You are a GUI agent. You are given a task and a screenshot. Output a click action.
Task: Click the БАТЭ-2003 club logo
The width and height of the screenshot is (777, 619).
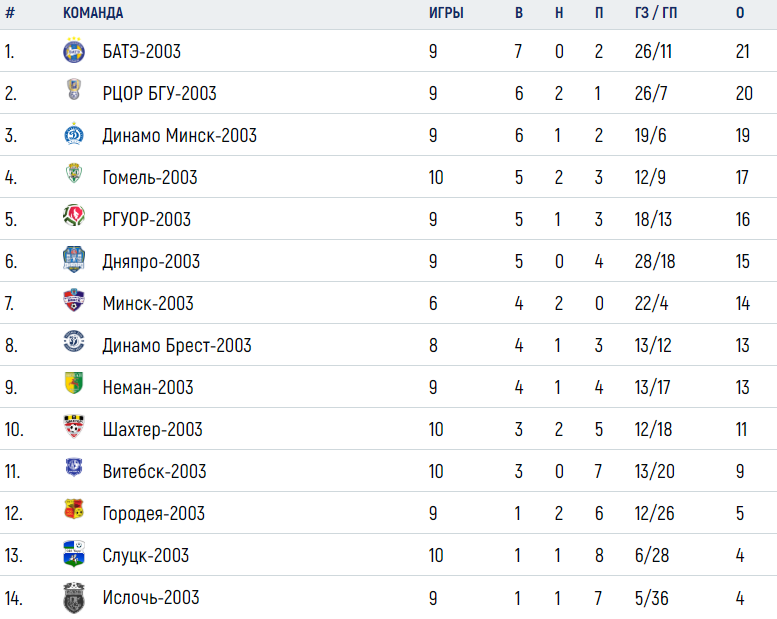[74, 50]
